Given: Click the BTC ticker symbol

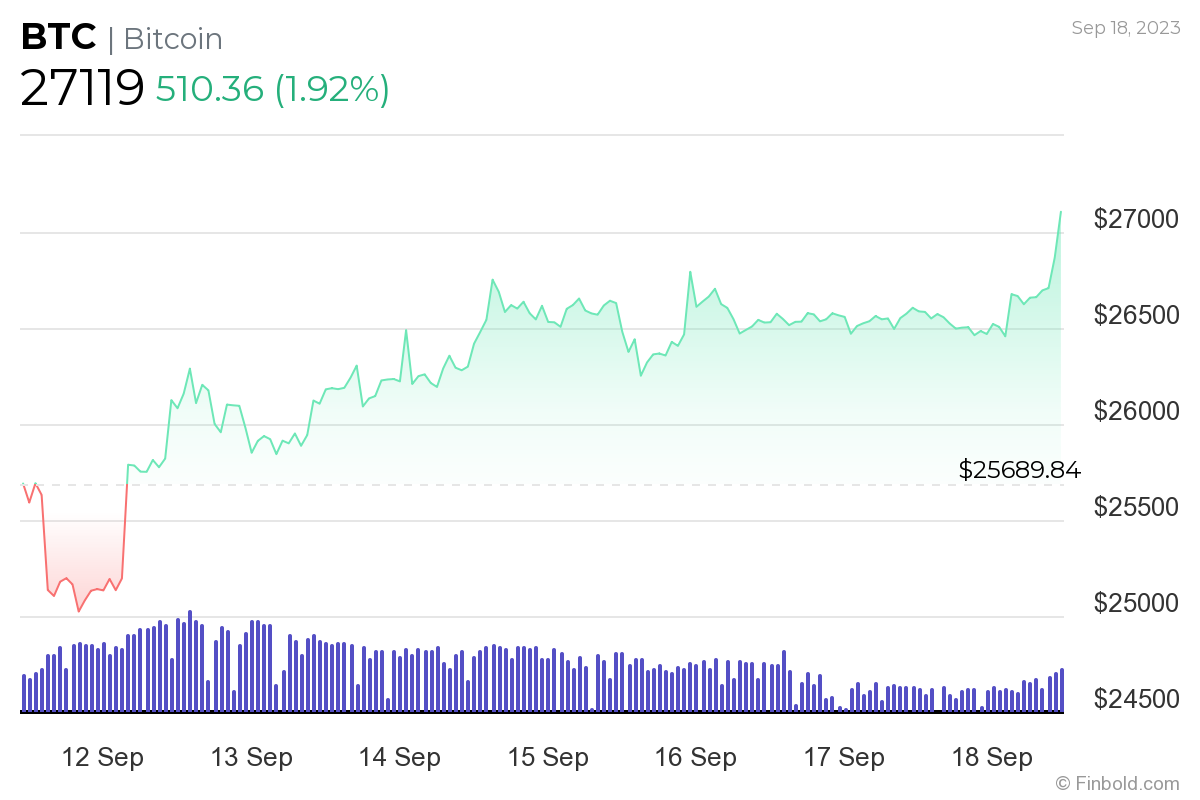Looking at the screenshot, I should (58, 38).
